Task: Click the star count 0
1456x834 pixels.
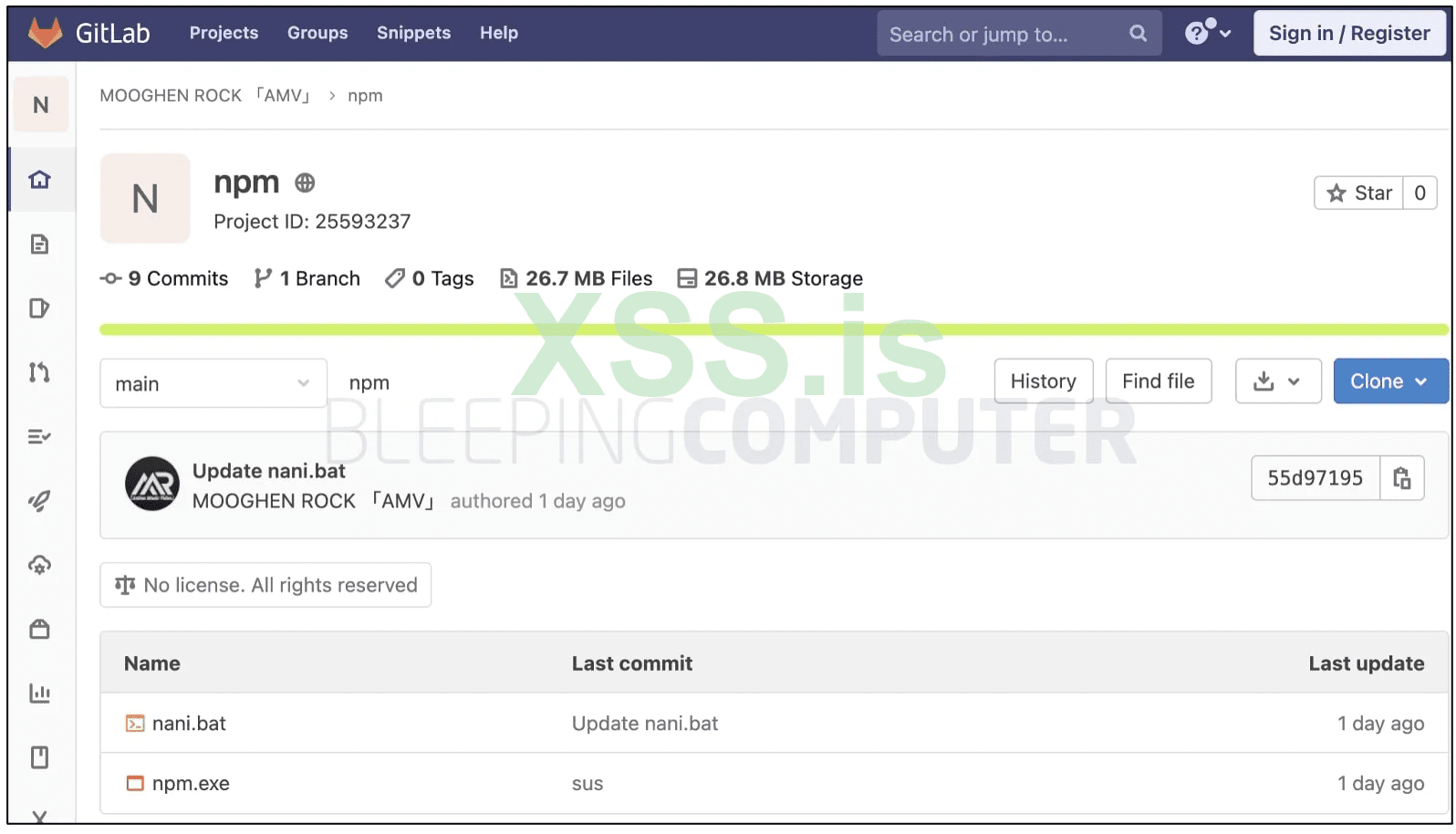Action: (x=1420, y=193)
